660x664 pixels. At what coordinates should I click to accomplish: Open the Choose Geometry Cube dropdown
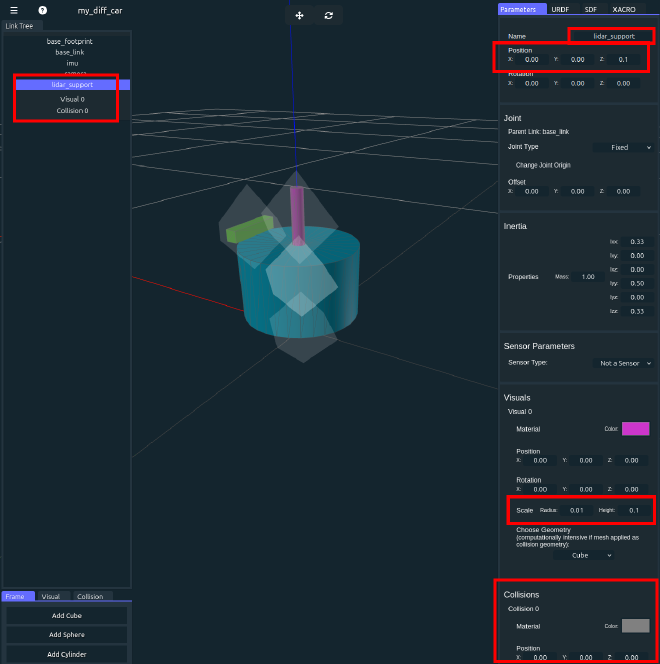tap(583, 555)
